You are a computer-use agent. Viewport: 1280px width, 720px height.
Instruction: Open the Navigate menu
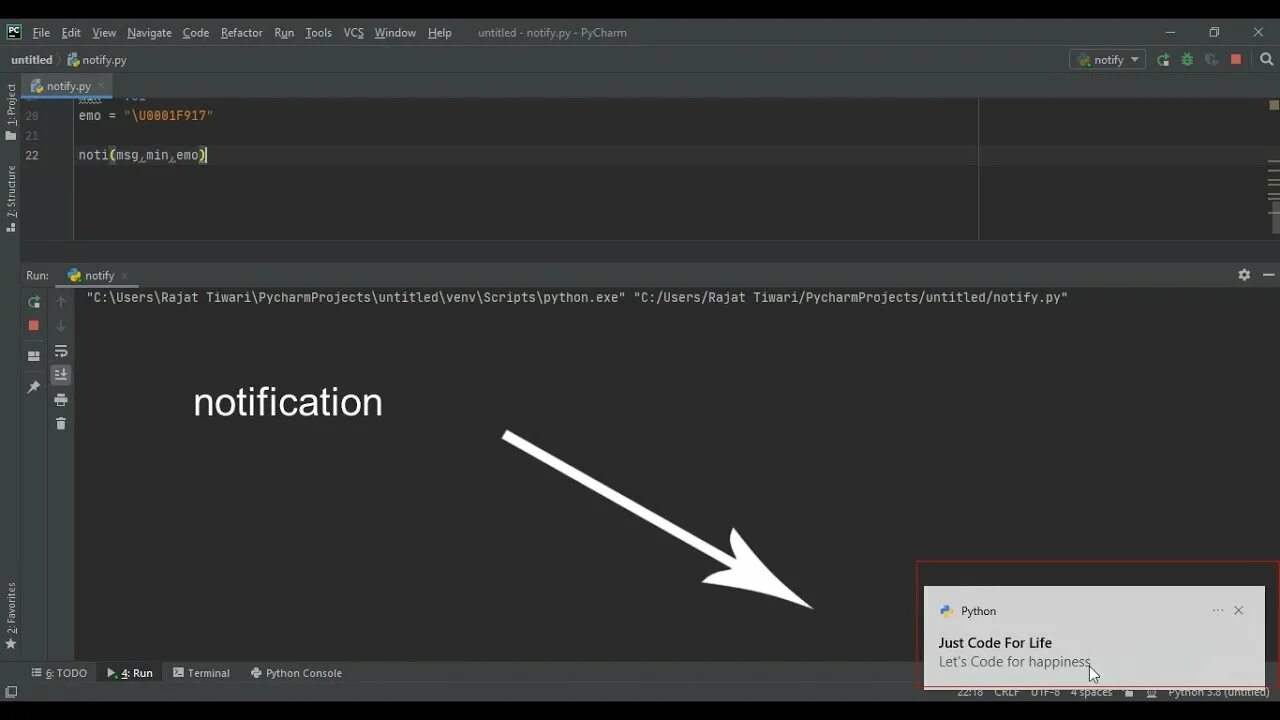[x=149, y=33]
